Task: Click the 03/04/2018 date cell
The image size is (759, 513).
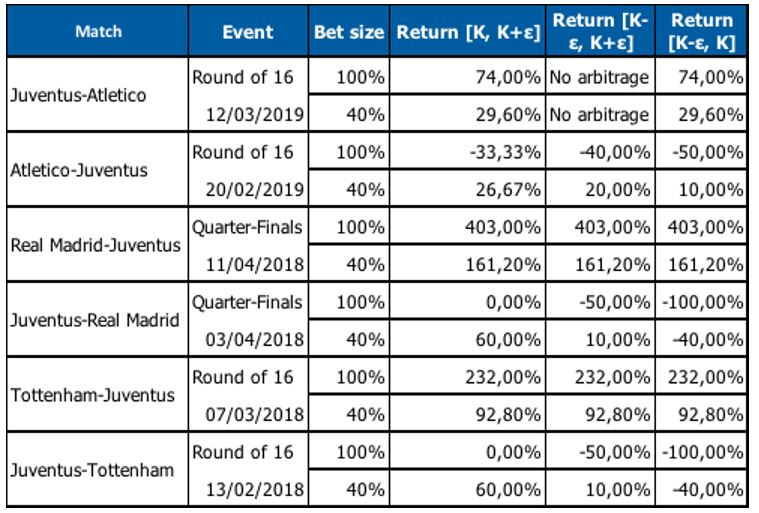Action: coord(248,339)
